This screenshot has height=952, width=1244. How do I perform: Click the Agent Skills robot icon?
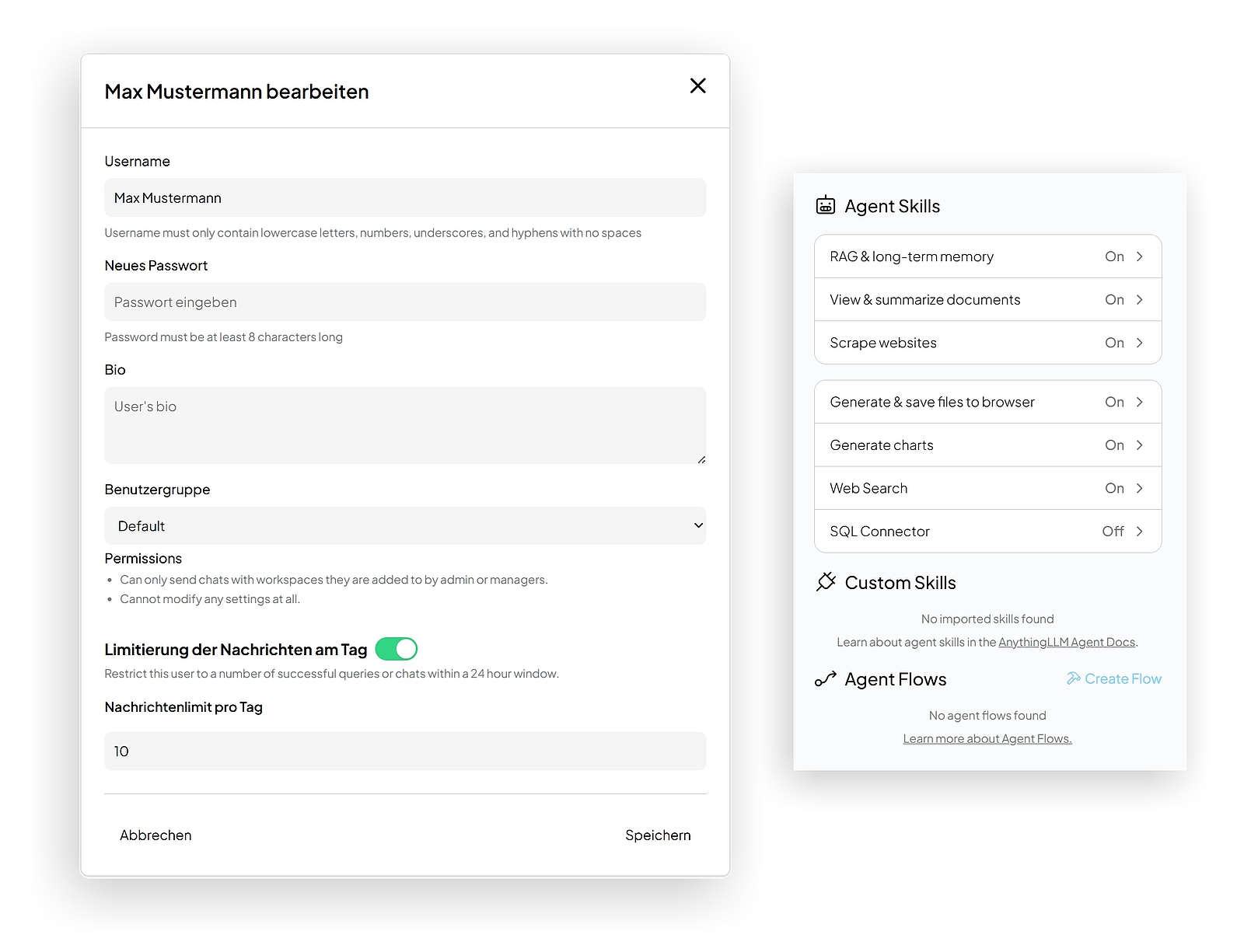[825, 206]
